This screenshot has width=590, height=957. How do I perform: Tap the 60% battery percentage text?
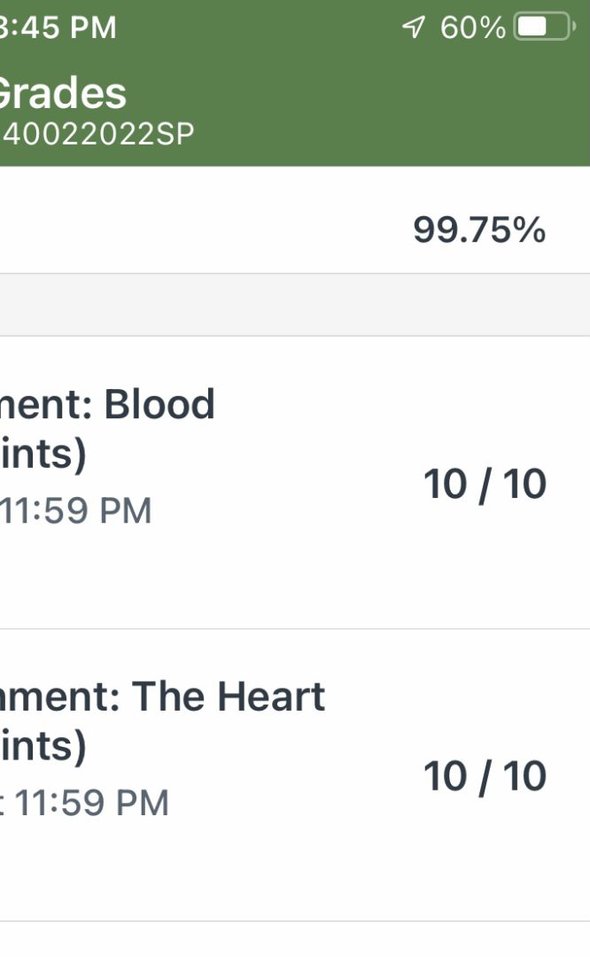point(473,27)
